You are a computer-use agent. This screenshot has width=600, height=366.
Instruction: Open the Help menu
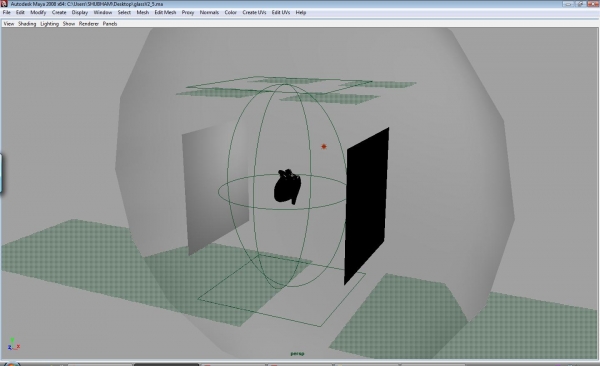click(301, 12)
